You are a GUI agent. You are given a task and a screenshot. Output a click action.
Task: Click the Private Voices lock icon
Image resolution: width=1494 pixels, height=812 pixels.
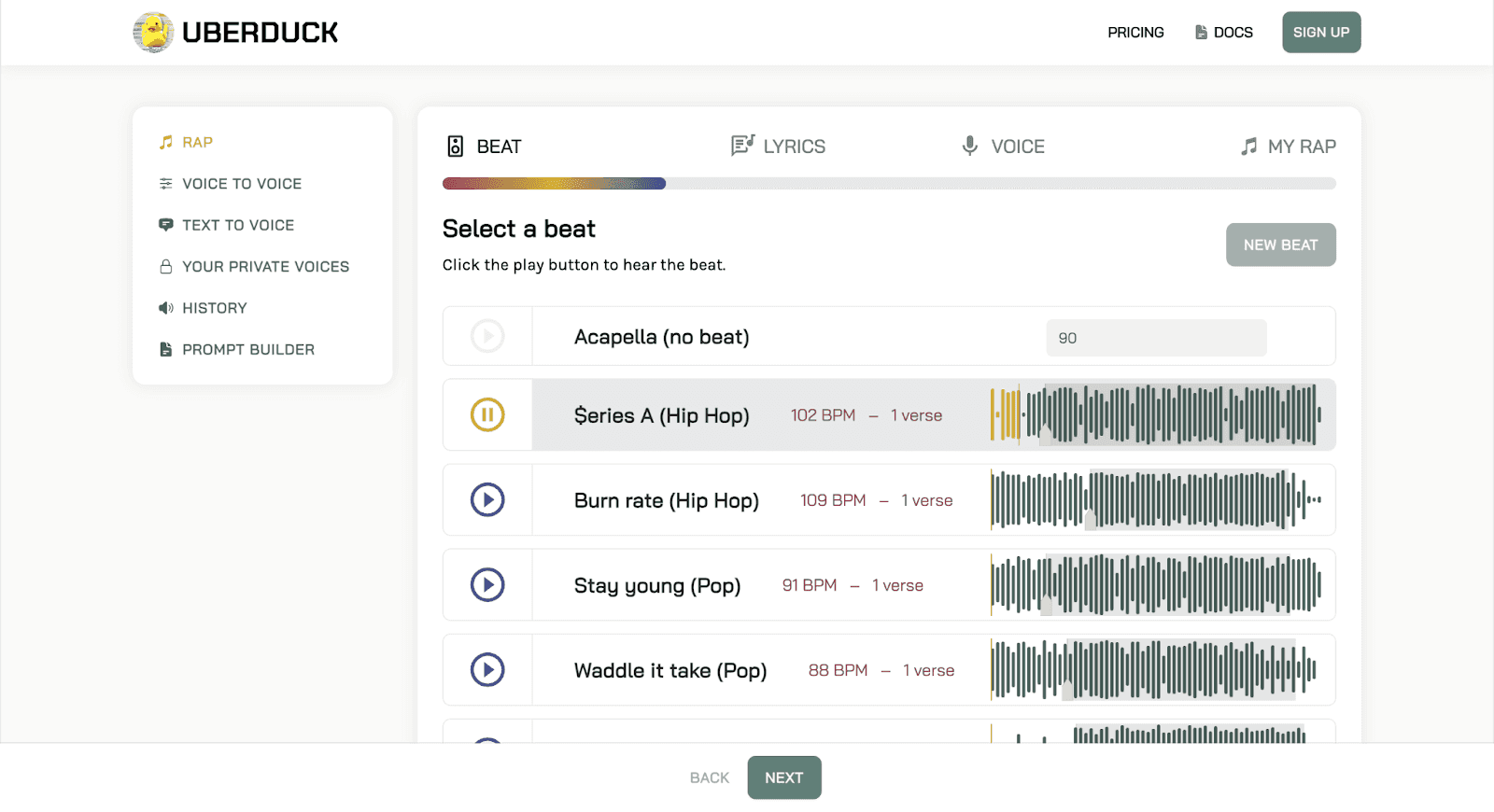[166, 267]
